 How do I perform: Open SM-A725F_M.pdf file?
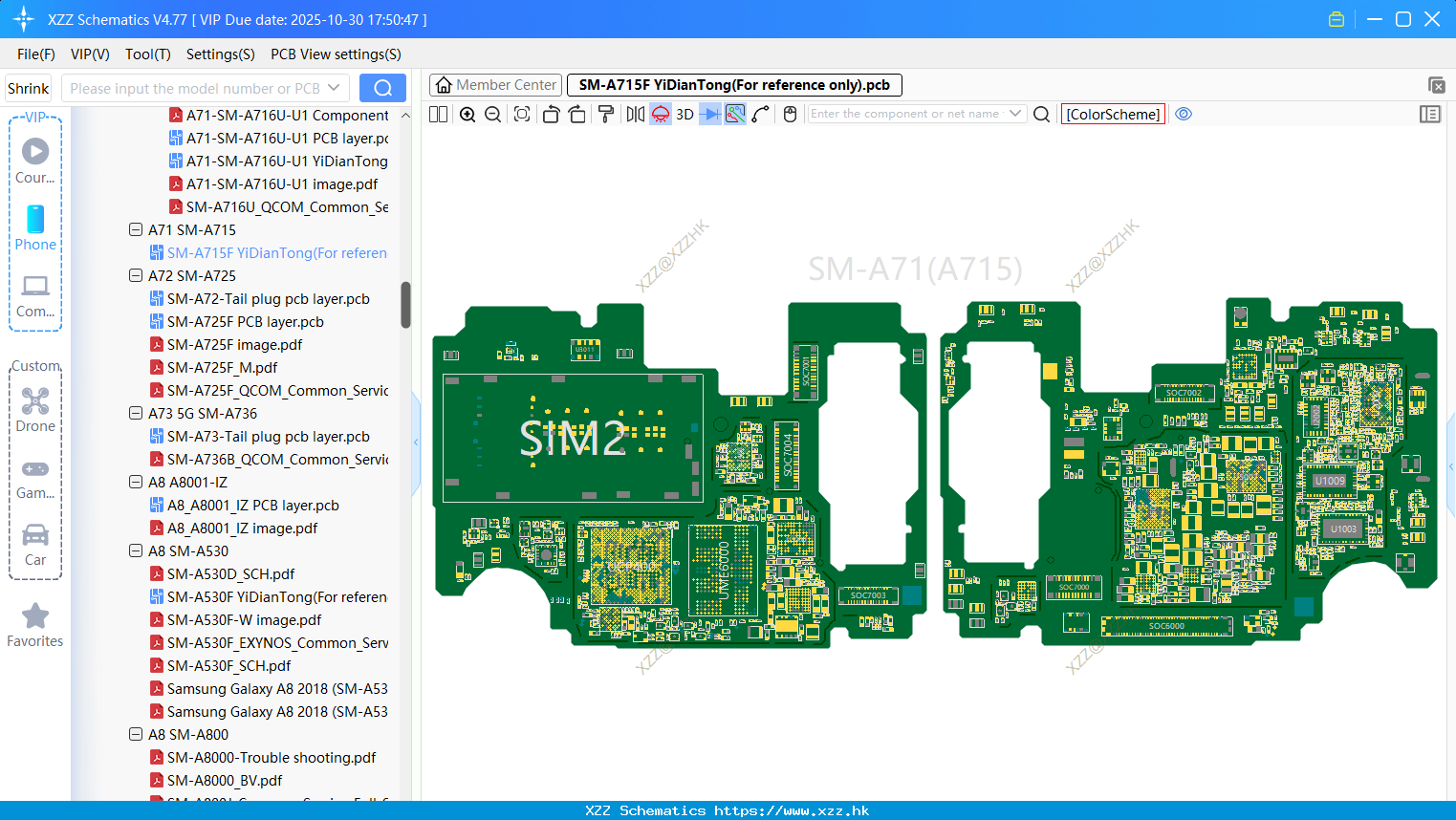point(222,367)
